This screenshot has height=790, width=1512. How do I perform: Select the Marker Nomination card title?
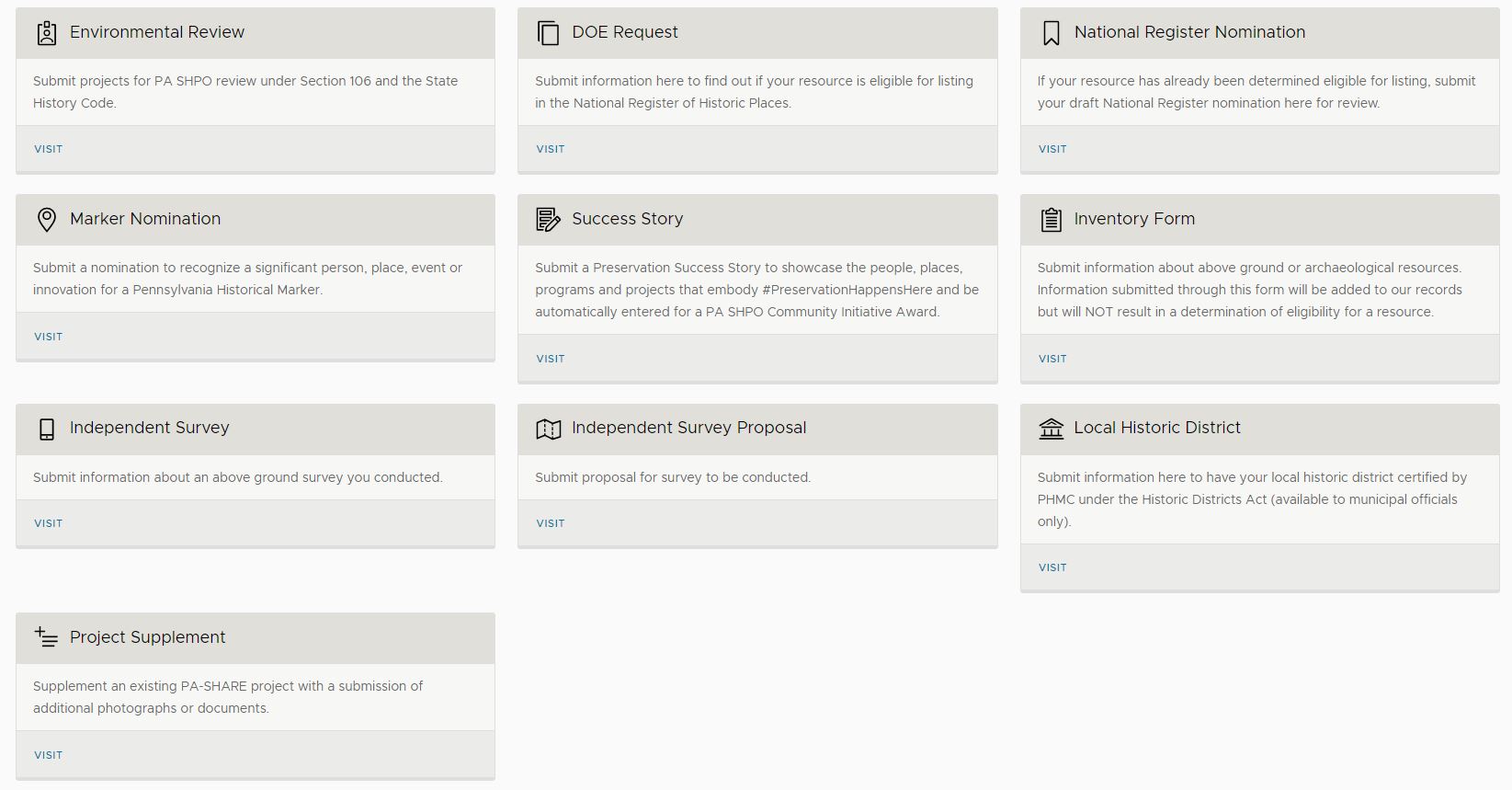click(145, 219)
